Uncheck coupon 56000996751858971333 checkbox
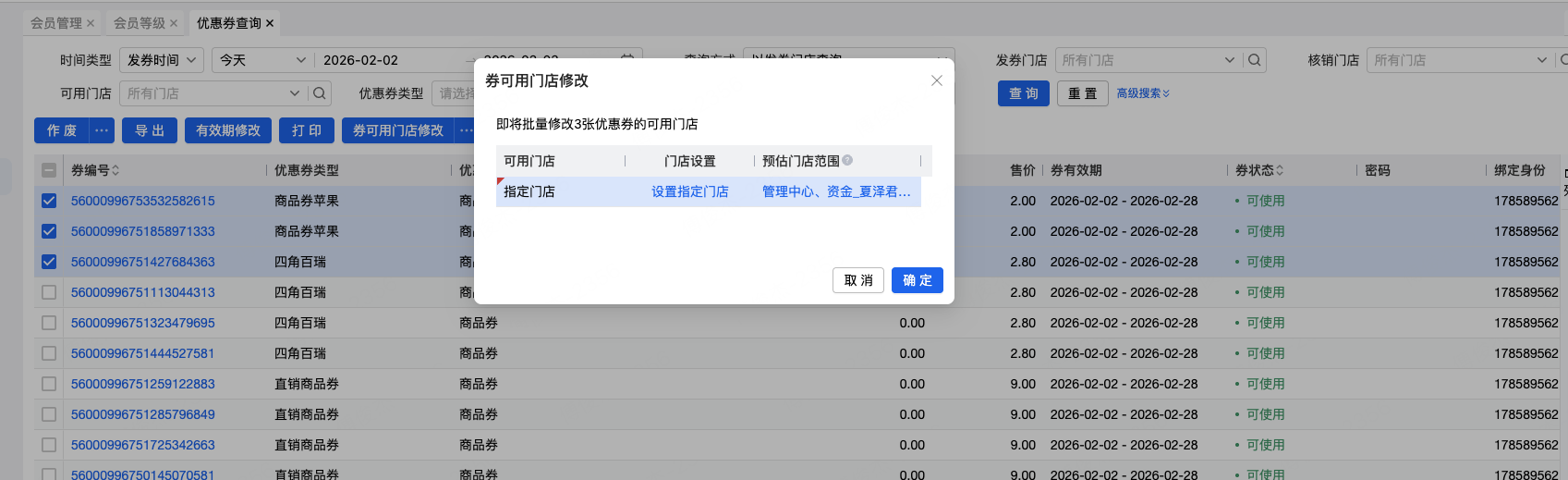 49,231
